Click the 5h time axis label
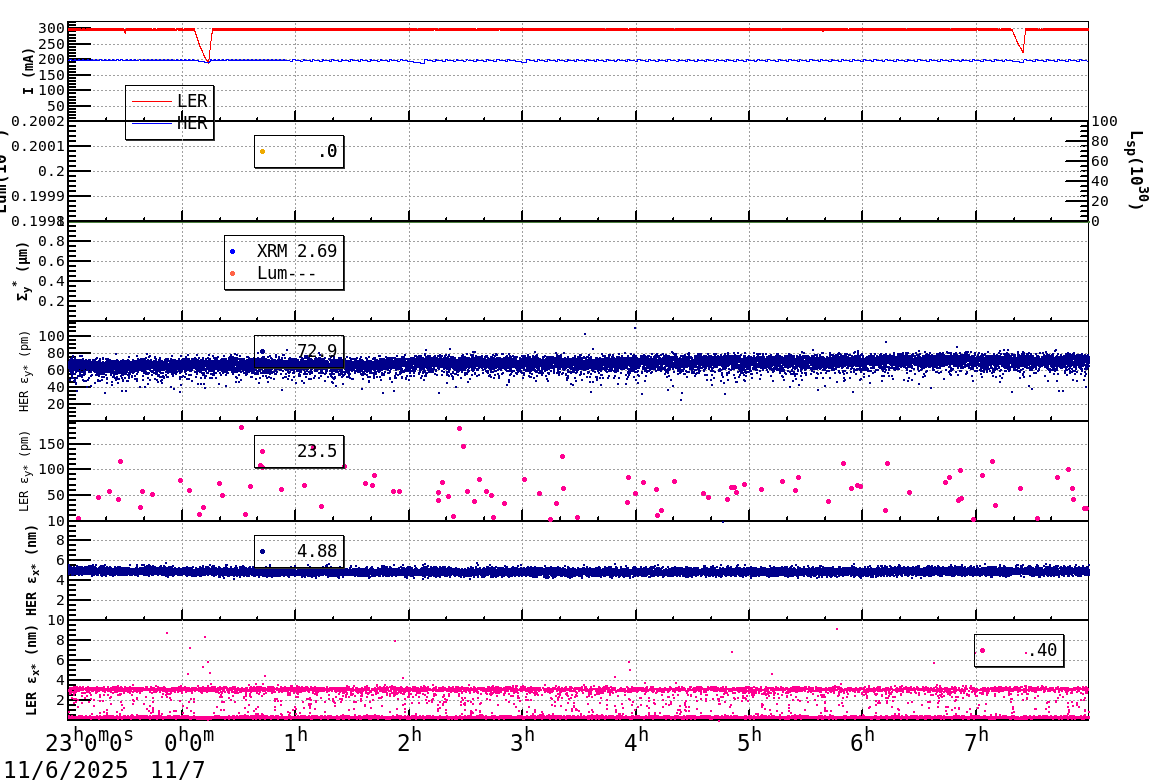 click(749, 741)
